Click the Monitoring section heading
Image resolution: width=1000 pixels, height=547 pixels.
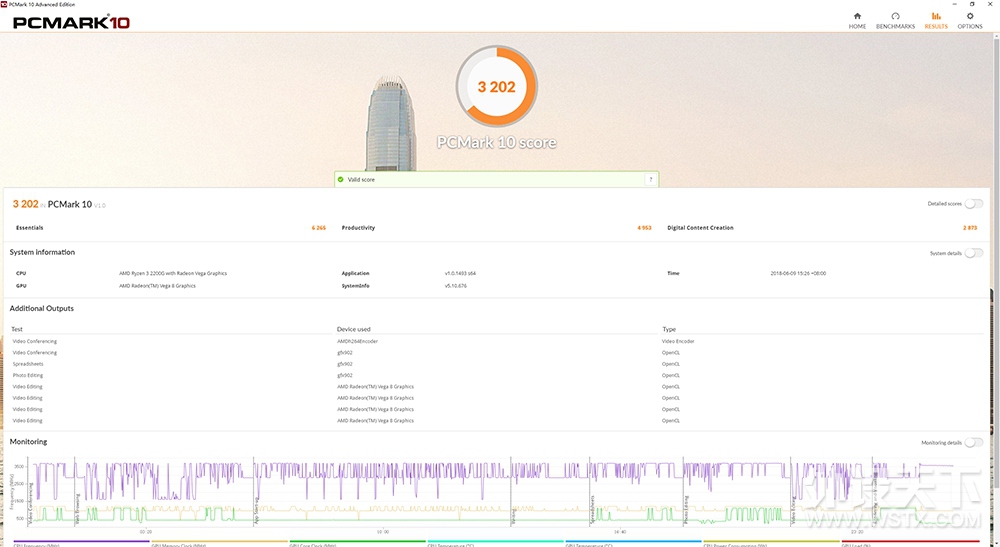click(x=28, y=442)
